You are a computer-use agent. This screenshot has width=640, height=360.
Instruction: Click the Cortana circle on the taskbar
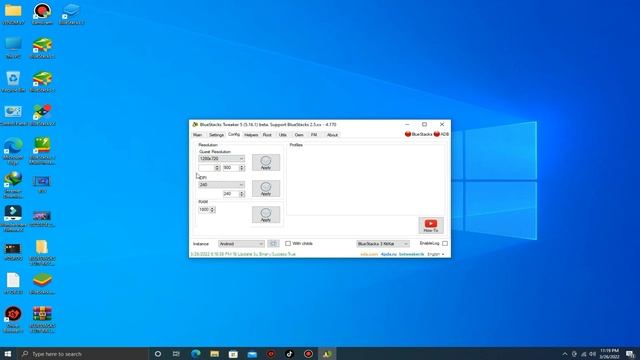point(158,354)
